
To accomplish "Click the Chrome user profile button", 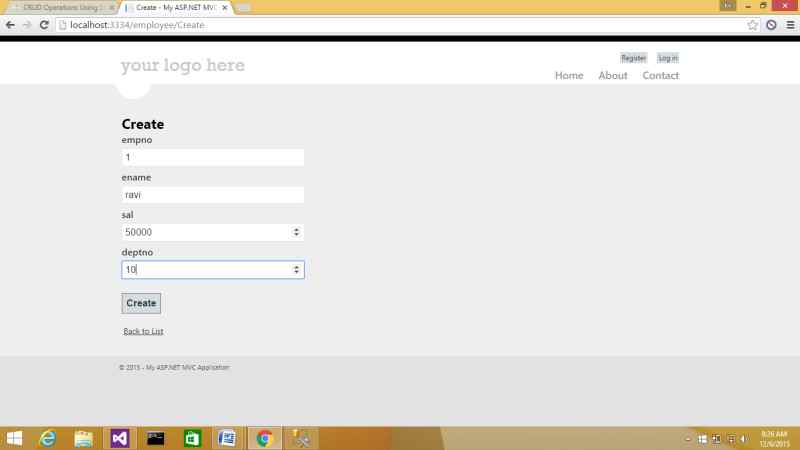I will tap(728, 6).
